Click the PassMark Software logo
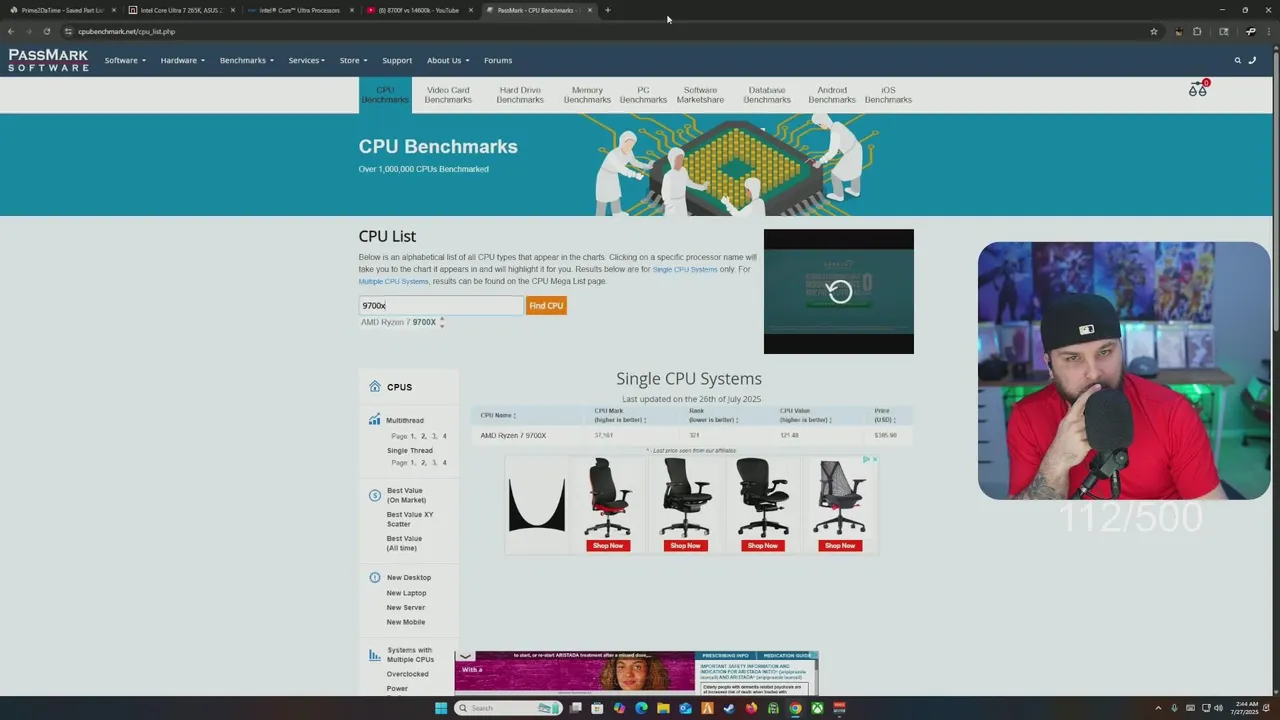The width and height of the screenshot is (1280, 720). [48, 60]
